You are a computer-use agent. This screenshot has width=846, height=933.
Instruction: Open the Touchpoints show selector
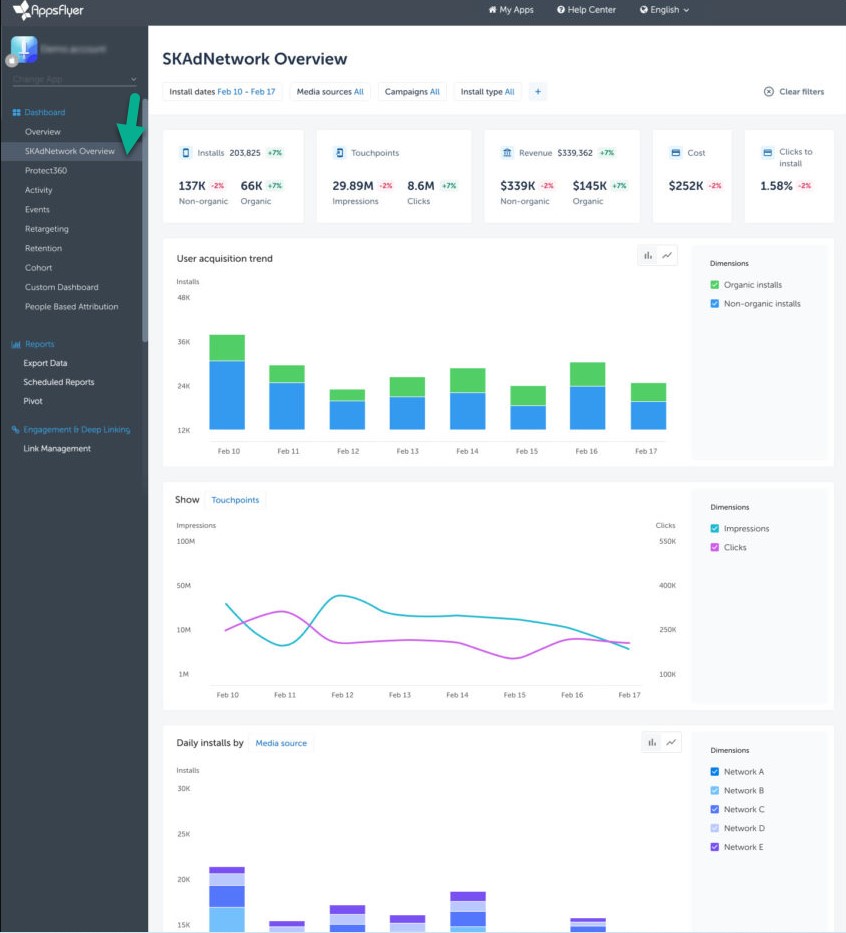coord(235,500)
